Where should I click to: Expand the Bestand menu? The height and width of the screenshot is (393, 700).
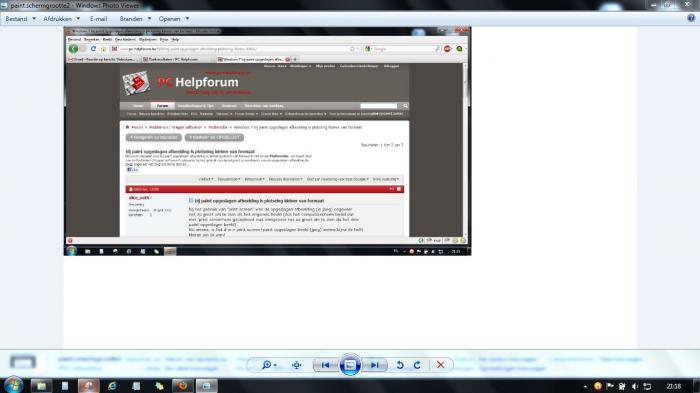tap(21, 19)
